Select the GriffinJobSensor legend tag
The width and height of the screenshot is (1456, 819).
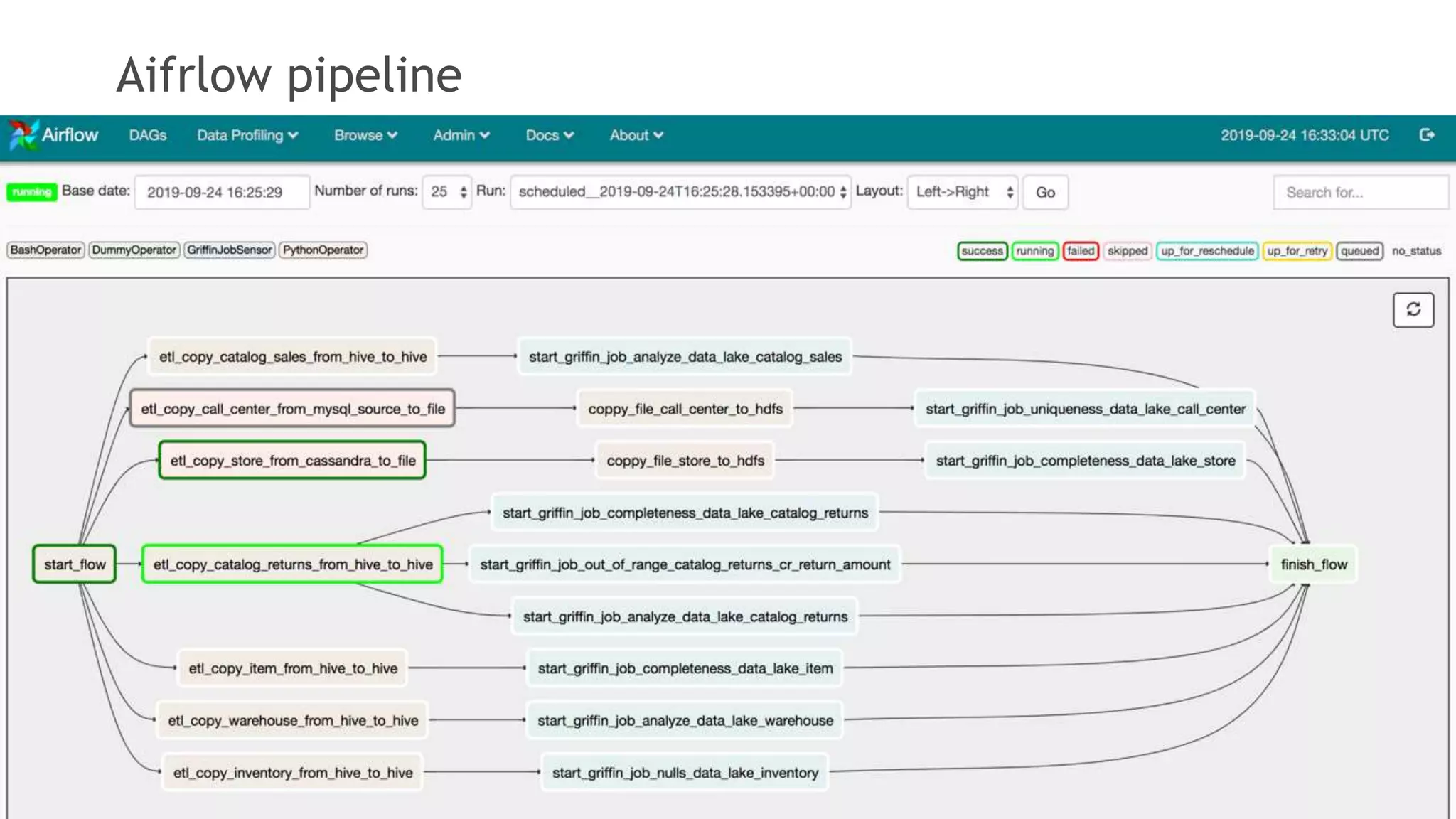(x=229, y=250)
